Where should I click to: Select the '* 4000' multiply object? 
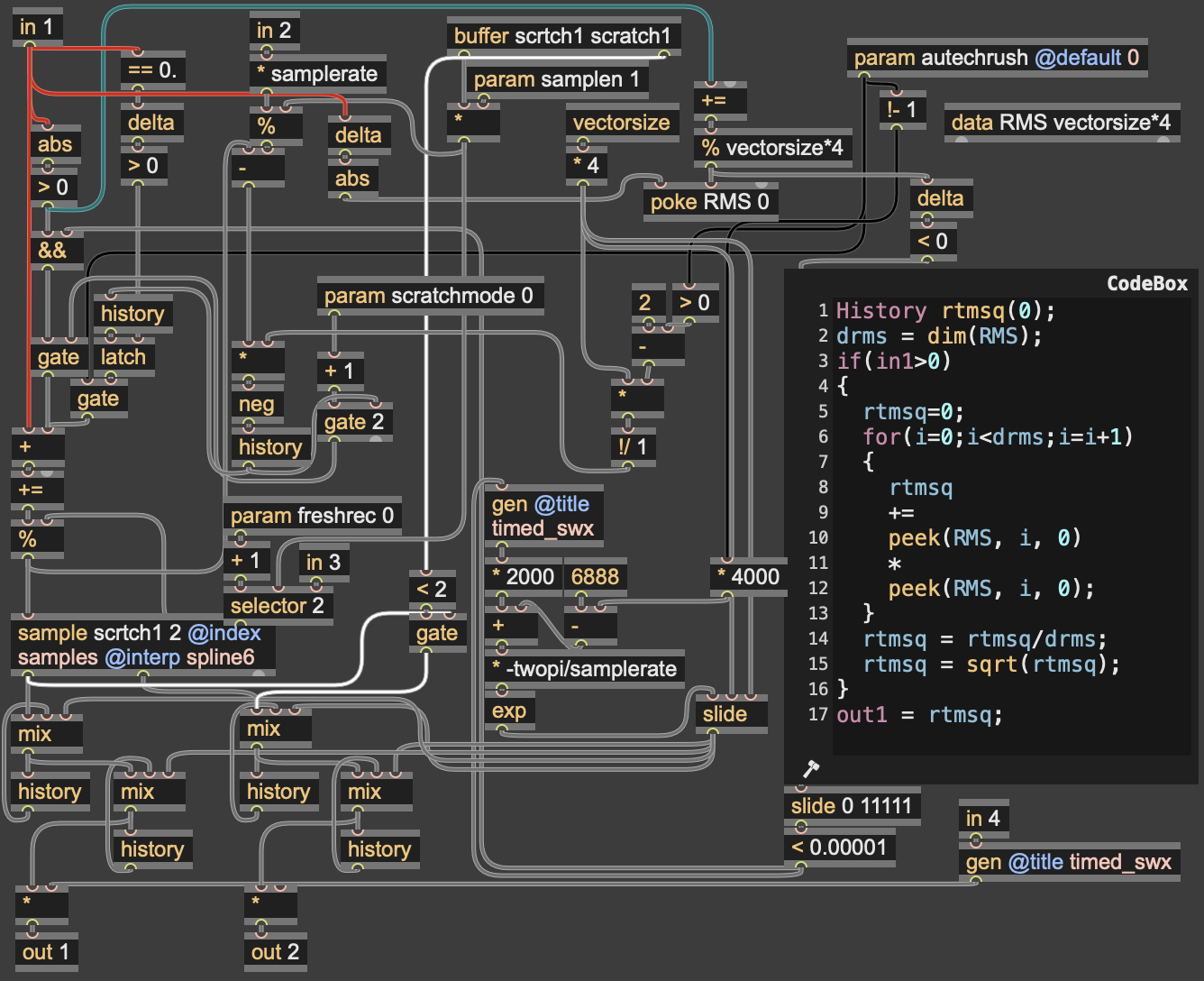(x=748, y=577)
